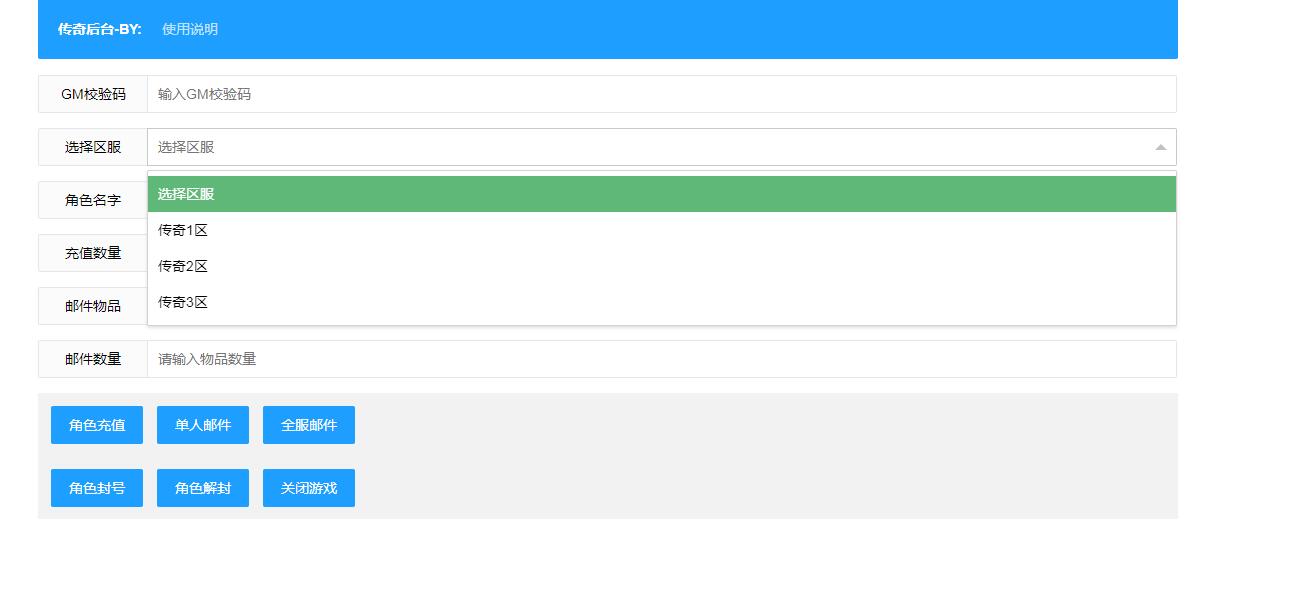The image size is (1314, 599).
Task: Choose 传奇3区 option
Action: click(662, 302)
